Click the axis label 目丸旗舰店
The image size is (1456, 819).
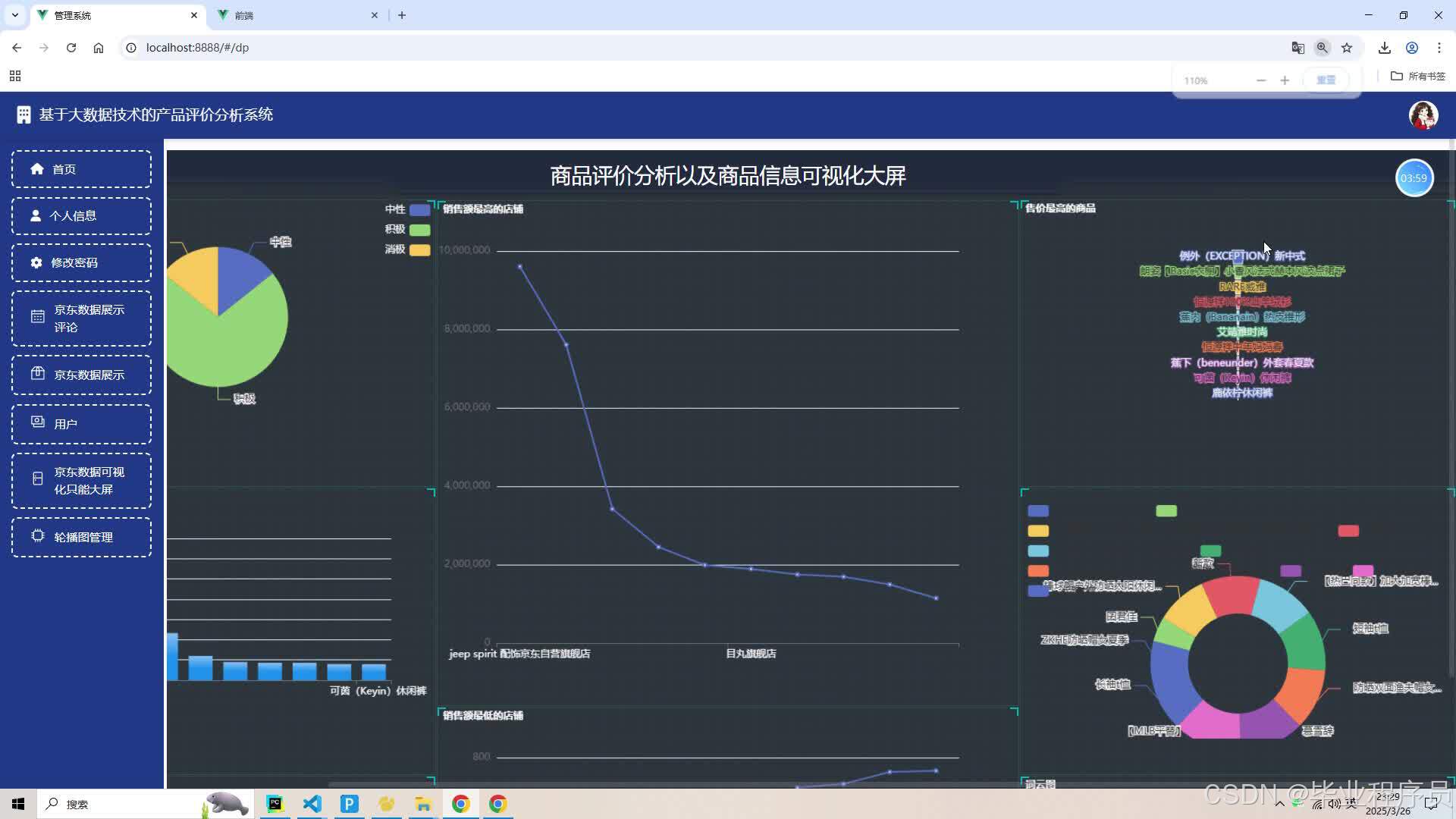(751, 654)
